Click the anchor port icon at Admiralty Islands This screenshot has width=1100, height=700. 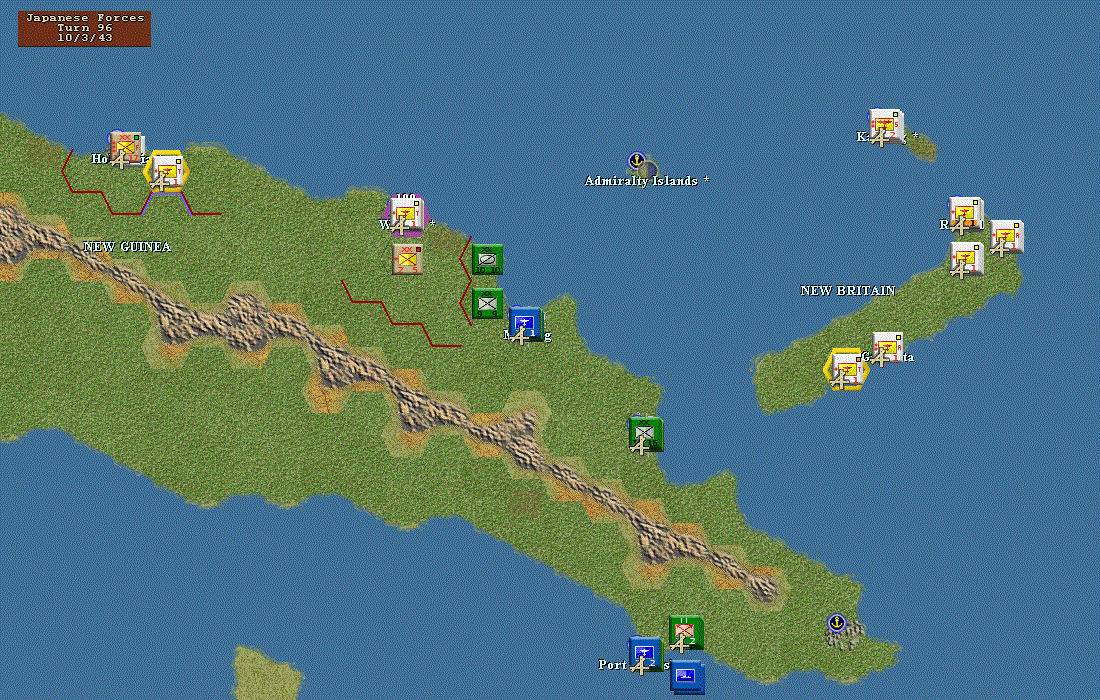[x=636, y=161]
